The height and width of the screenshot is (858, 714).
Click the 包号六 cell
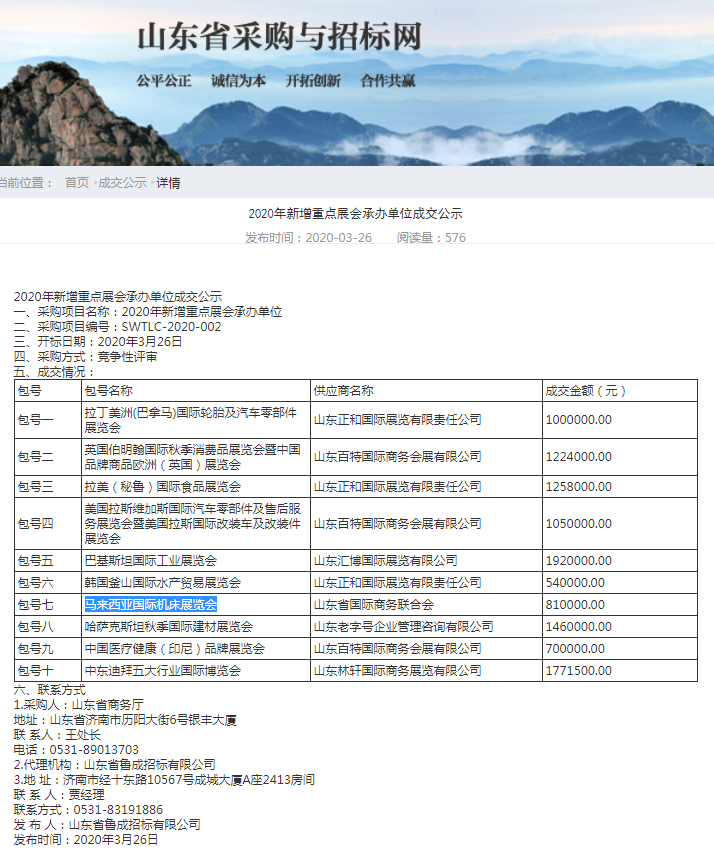(48, 583)
